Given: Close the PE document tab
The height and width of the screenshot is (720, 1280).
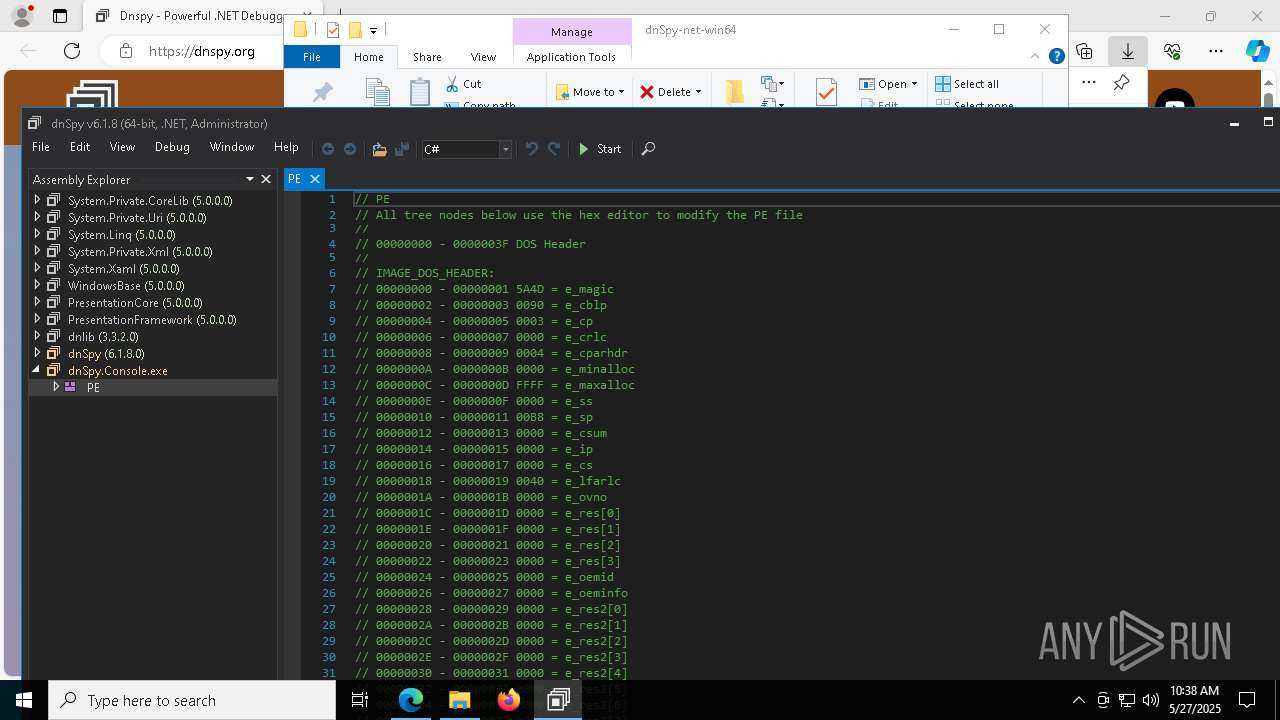Looking at the screenshot, I should point(314,179).
